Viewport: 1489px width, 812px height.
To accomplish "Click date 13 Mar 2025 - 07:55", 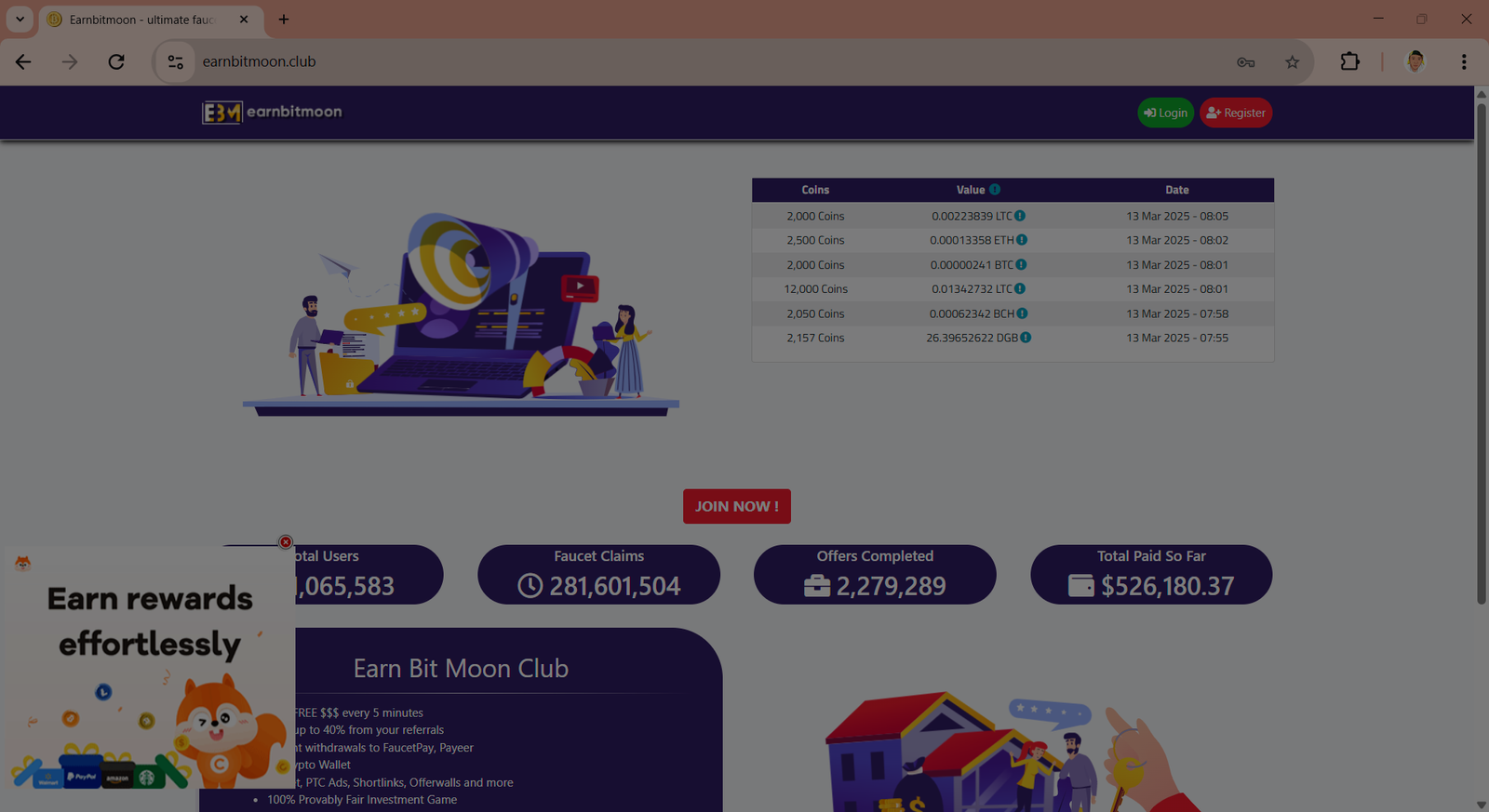I will tap(1177, 338).
